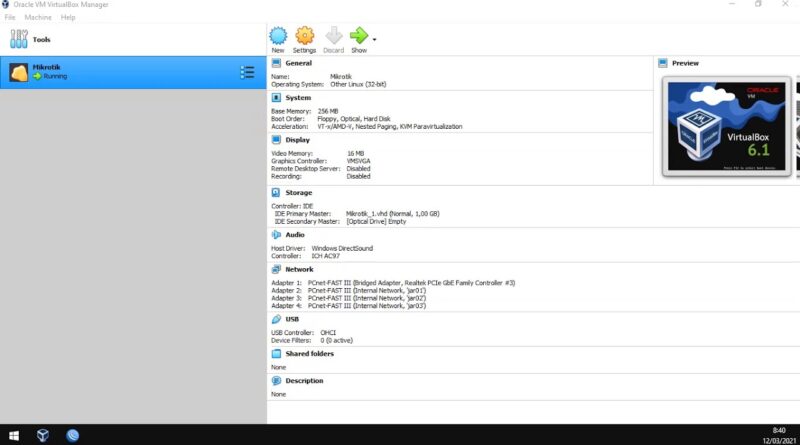Open the System section heading link

point(298,97)
